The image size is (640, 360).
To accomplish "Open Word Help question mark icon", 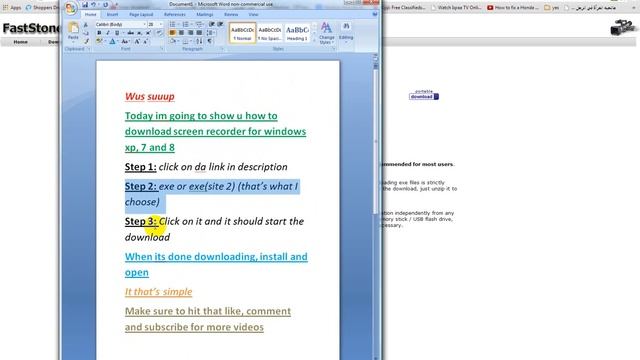I will coord(375,14).
